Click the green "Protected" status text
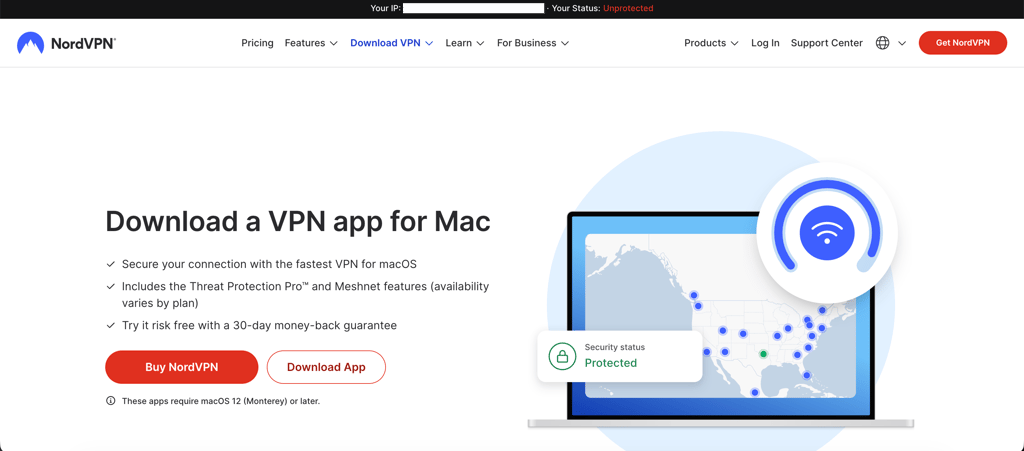 [611, 363]
